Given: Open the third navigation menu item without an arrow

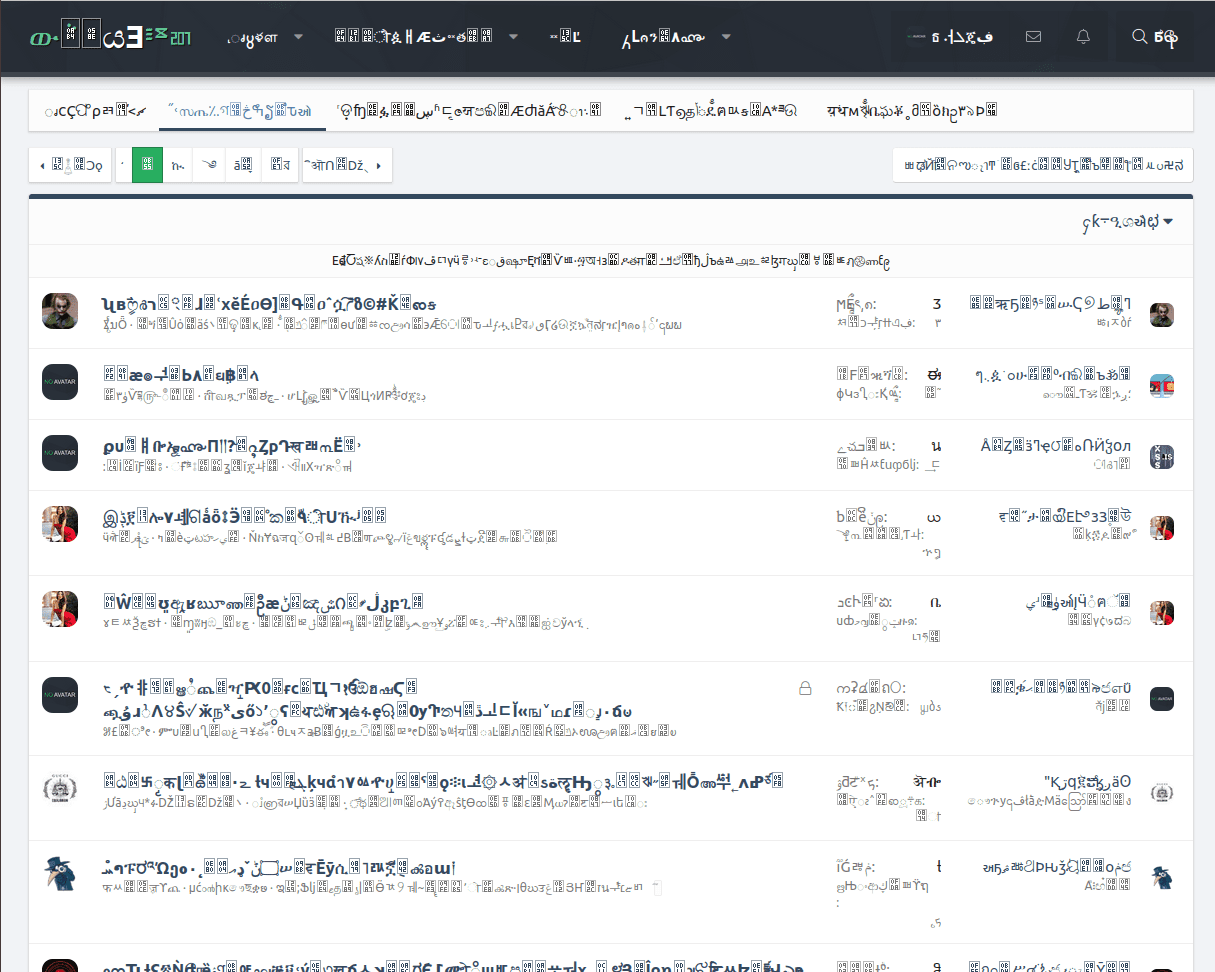Looking at the screenshot, I should [566, 38].
